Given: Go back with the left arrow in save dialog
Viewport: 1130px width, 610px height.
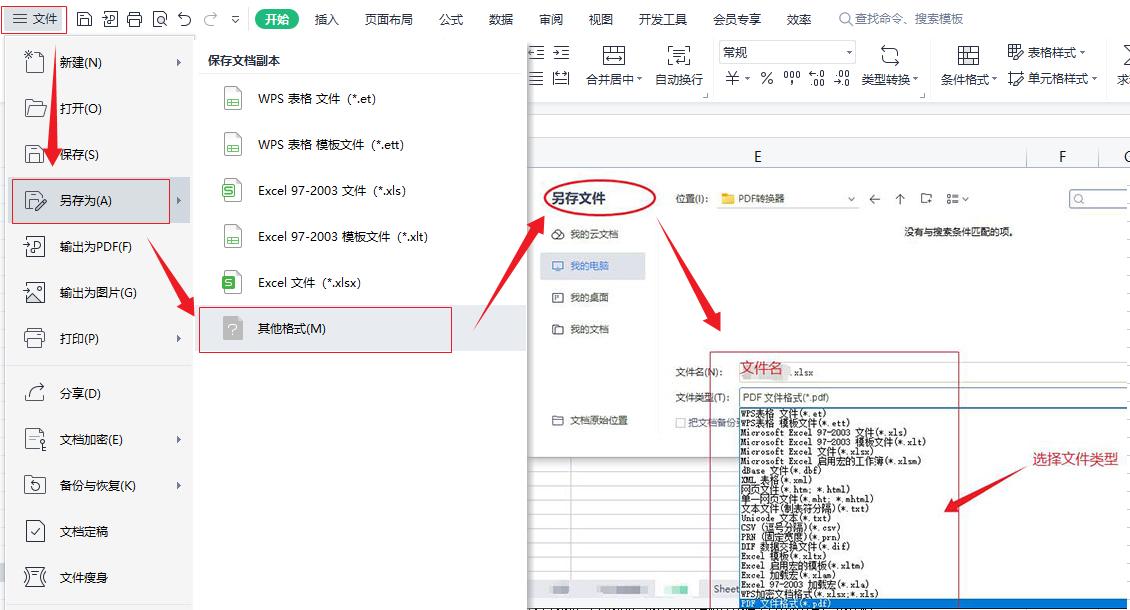Looking at the screenshot, I should 874,199.
